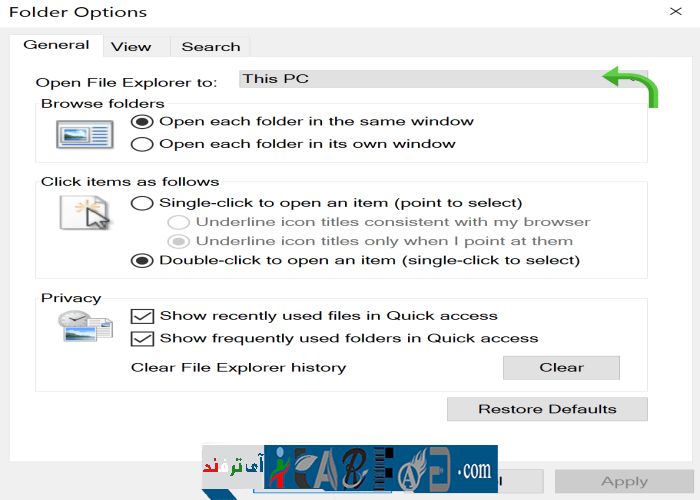Switch to the View tab
This screenshot has height=500, width=700.
coord(131,46)
